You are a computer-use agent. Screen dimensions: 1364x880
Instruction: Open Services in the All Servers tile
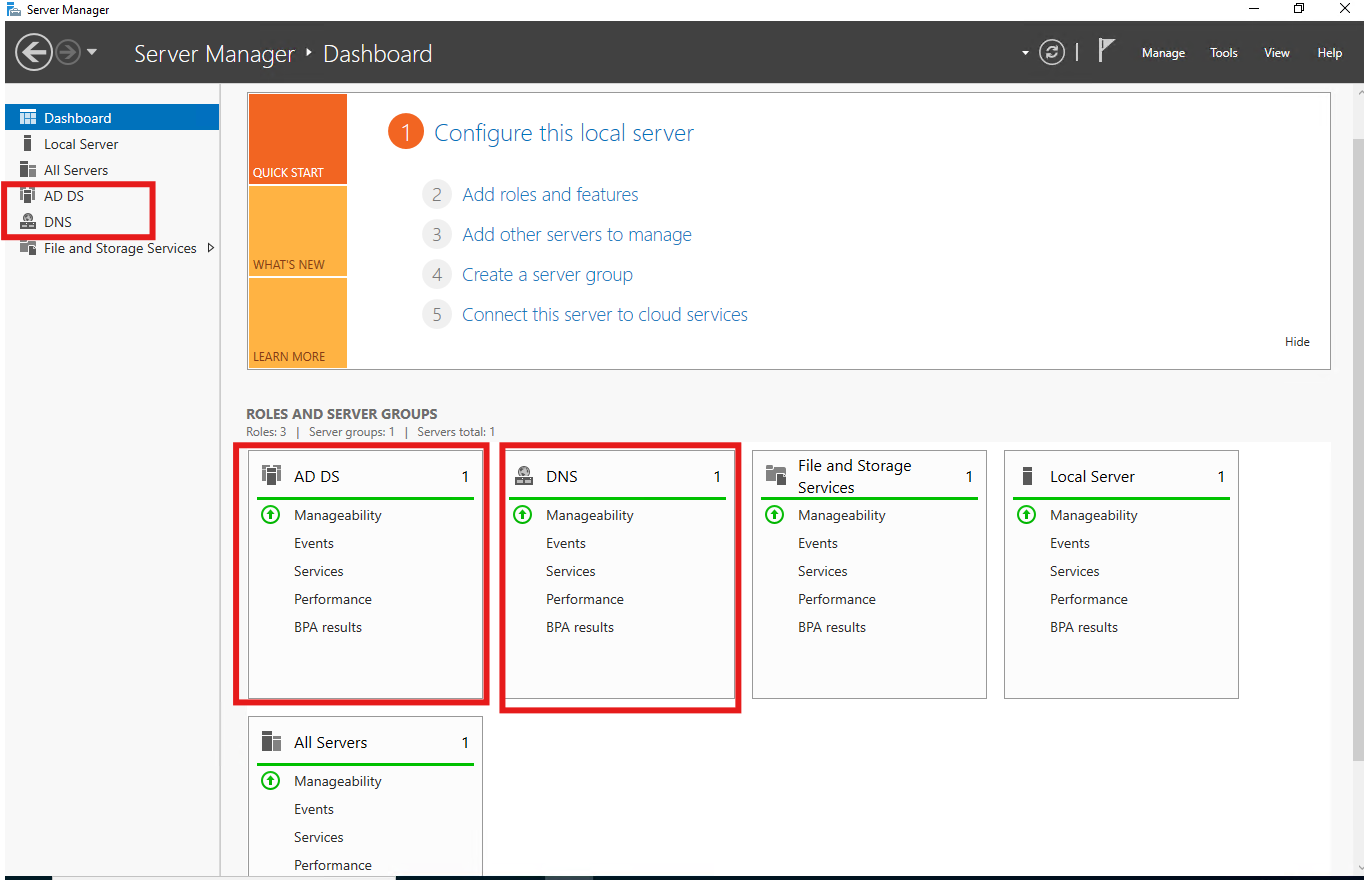319,838
